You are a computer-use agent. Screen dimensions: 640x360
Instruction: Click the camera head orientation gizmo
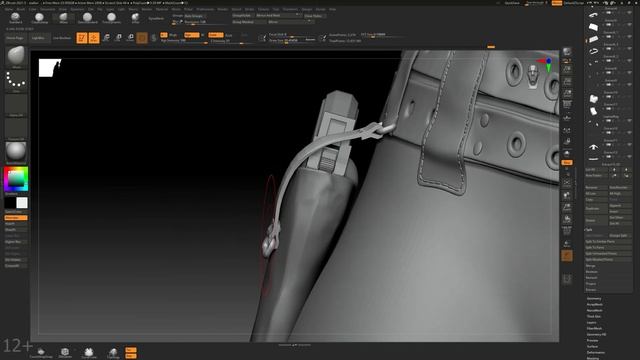pyautogui.click(x=533, y=76)
